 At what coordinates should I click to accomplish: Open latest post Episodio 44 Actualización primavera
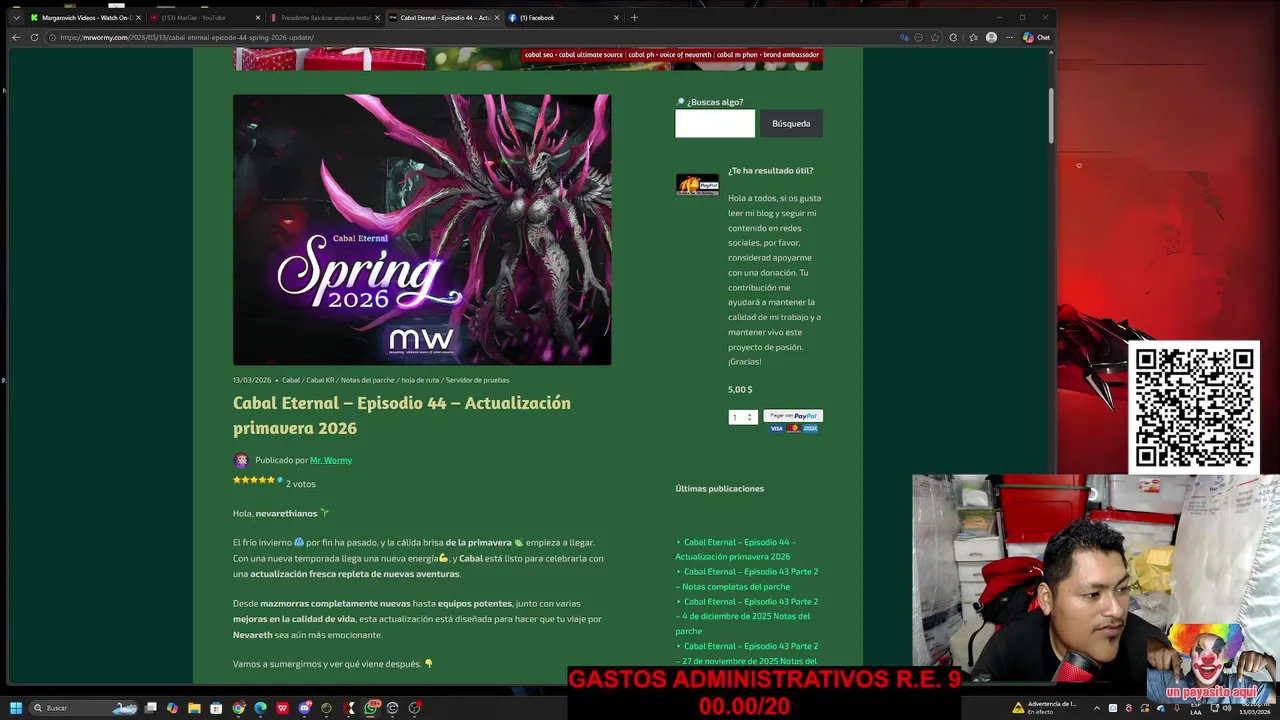click(736, 549)
